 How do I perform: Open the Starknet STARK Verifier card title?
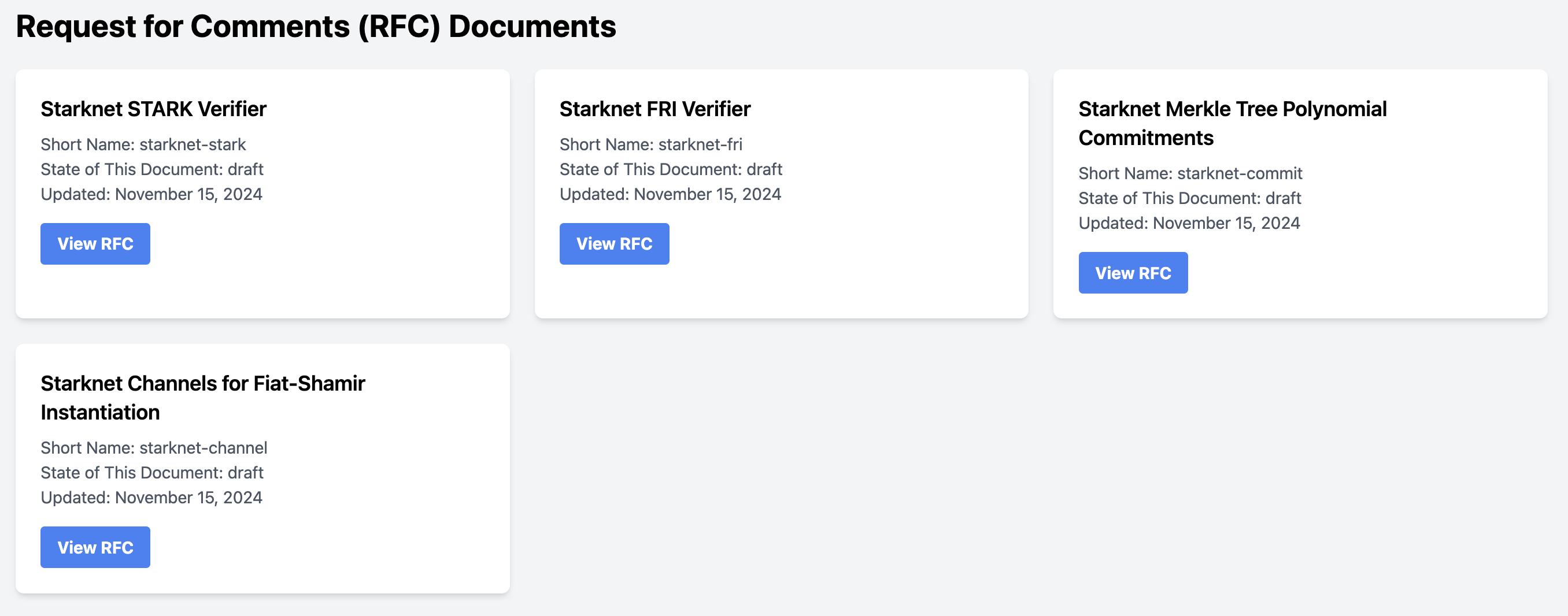pos(153,109)
